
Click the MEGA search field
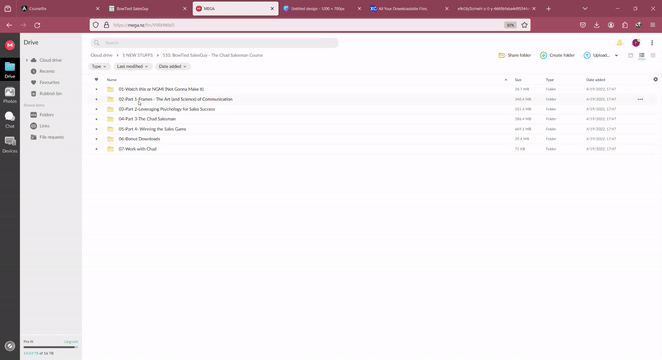[x=214, y=43]
